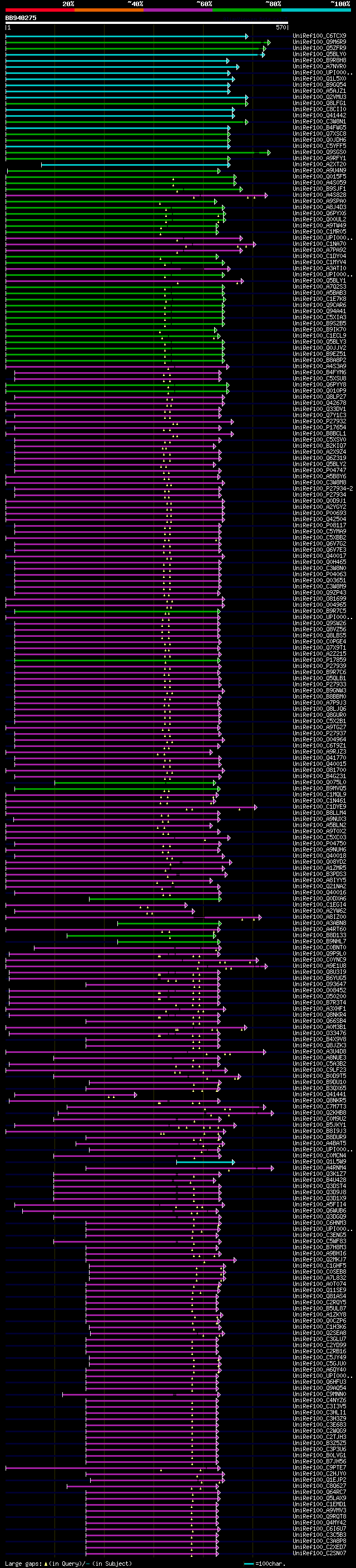356x1568 pixels.
Task: Click hit label UniRef100_Q8LFG1
Action: pos(319,103)
